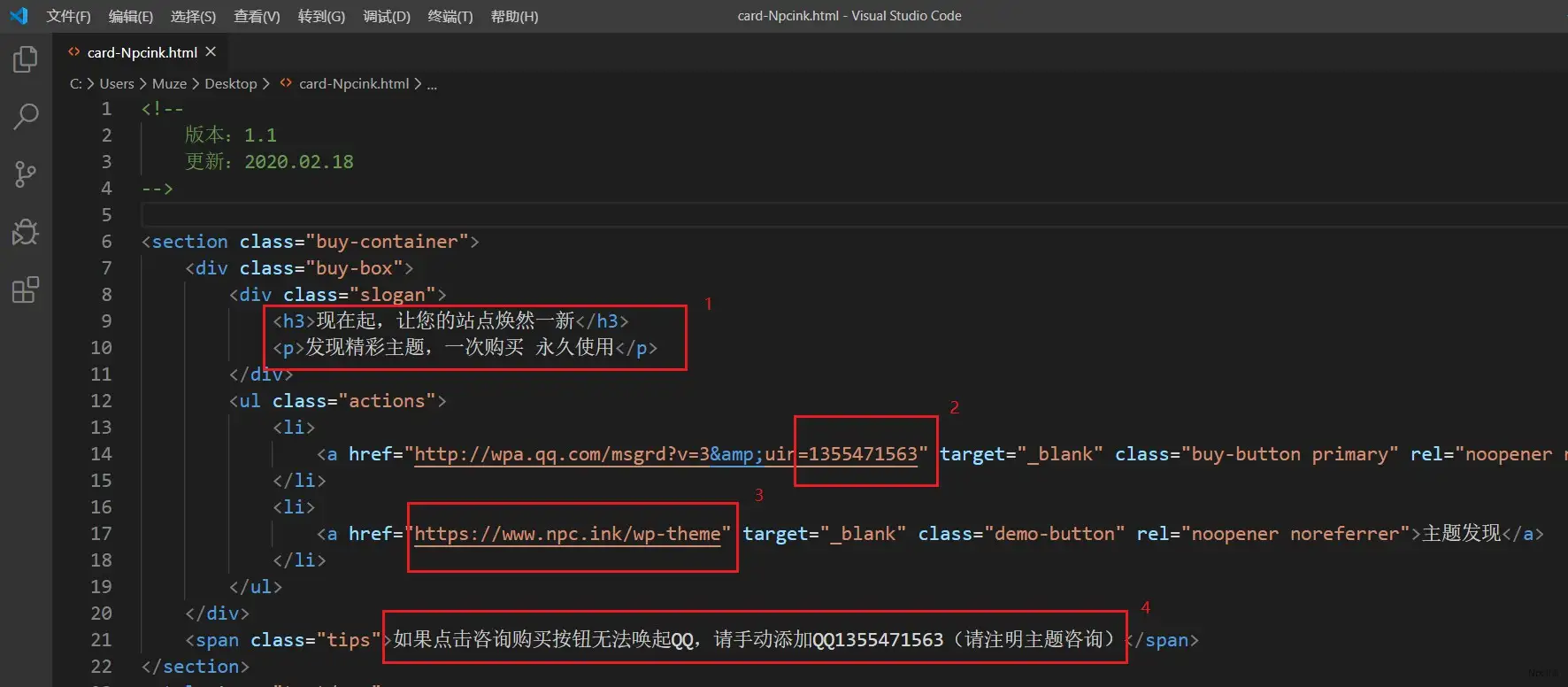This screenshot has height=687, width=1568.
Task: Open the Explorer view in activity bar
Action: click(26, 59)
